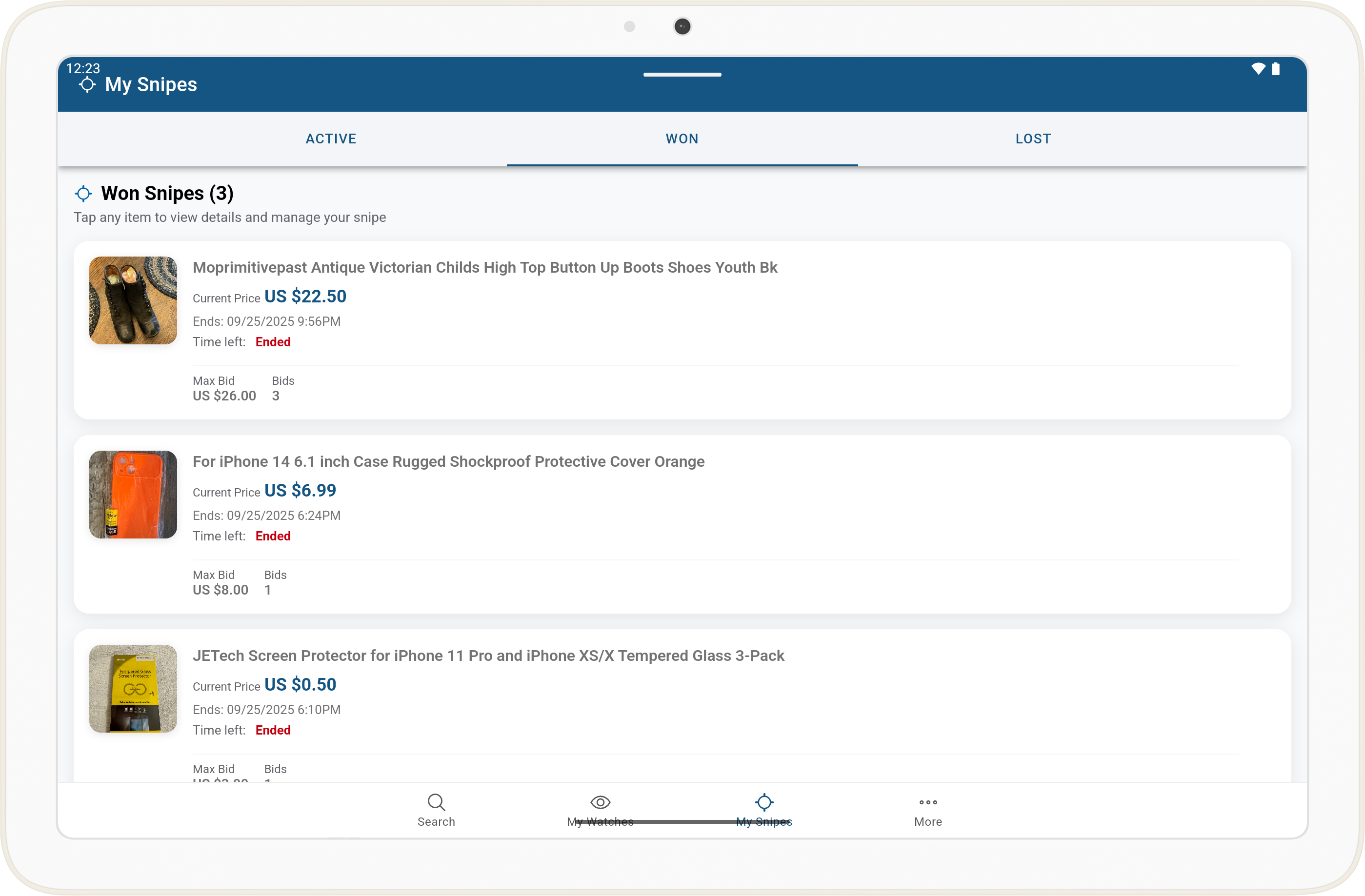Tap the US $26.00 max bid value

[x=224, y=396]
